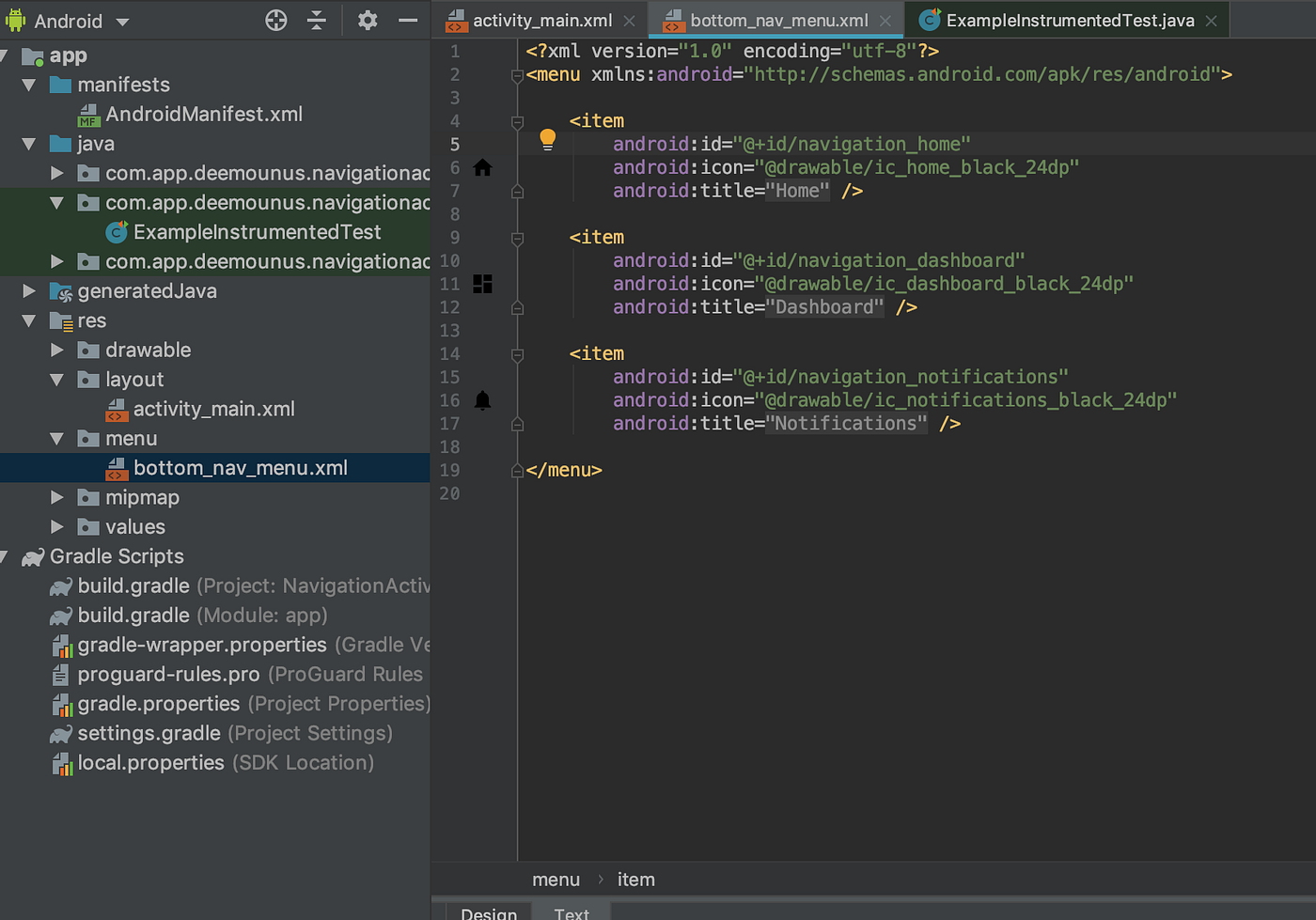Screen dimensions: 1316x920
Task: Click the AndroidManifest.xml manifest file icon
Action: tap(87, 115)
